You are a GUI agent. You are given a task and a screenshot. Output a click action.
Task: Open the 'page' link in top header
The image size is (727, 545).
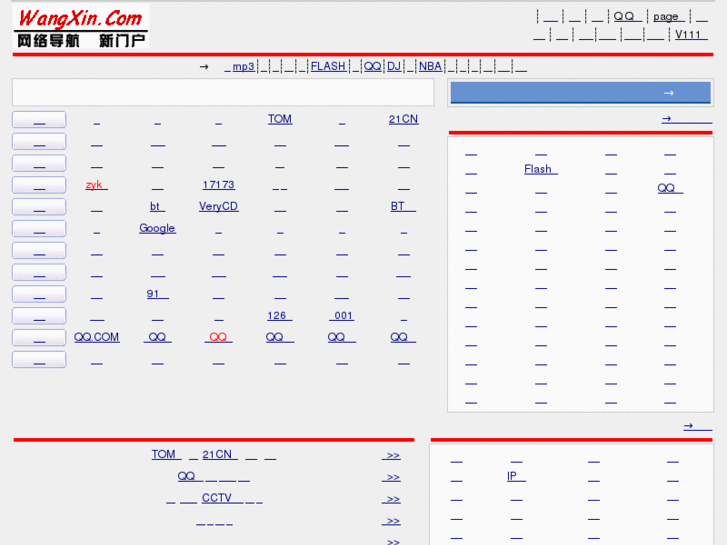coord(668,17)
